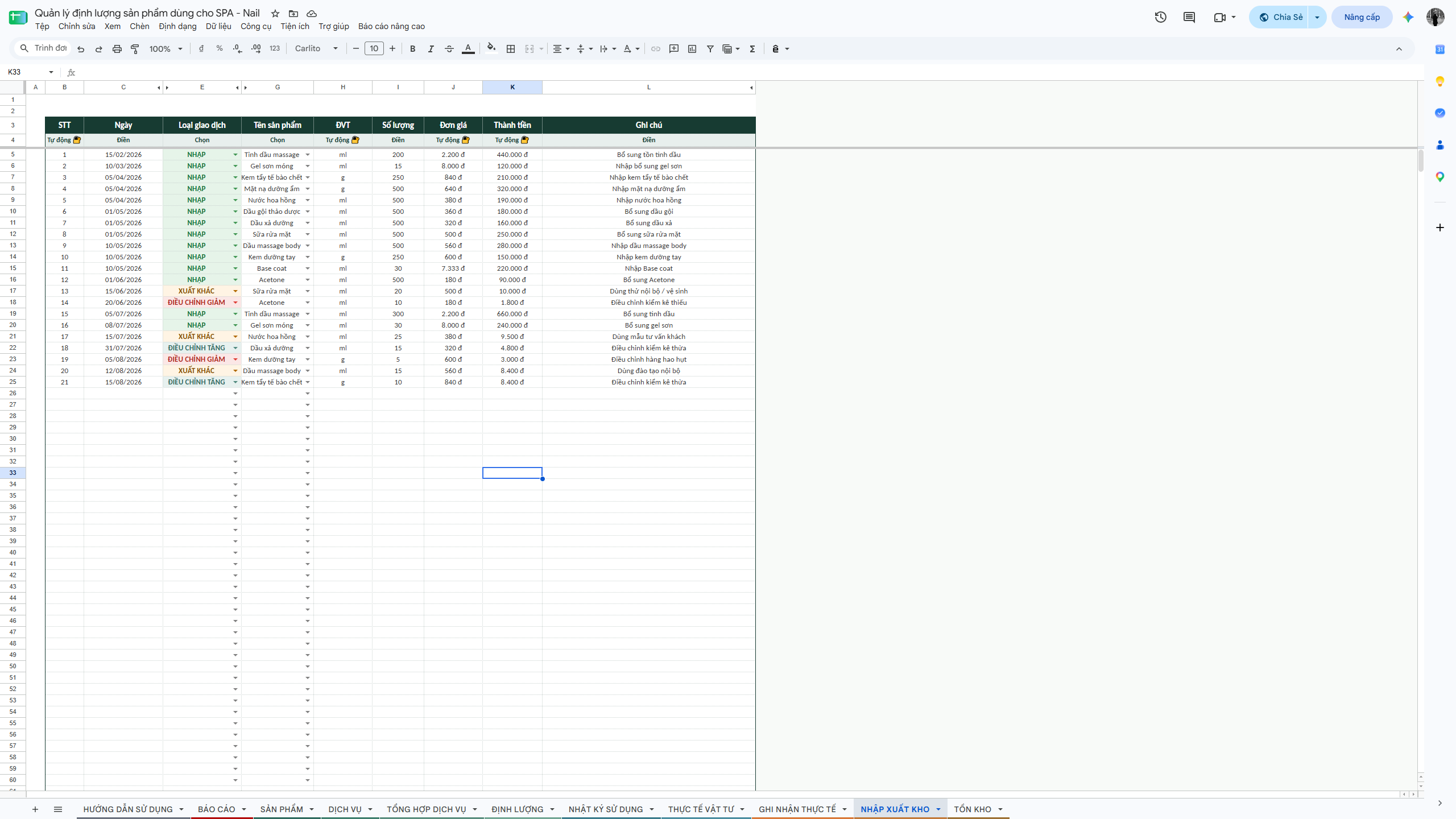Open horizontal align dropdown

click(x=561, y=49)
